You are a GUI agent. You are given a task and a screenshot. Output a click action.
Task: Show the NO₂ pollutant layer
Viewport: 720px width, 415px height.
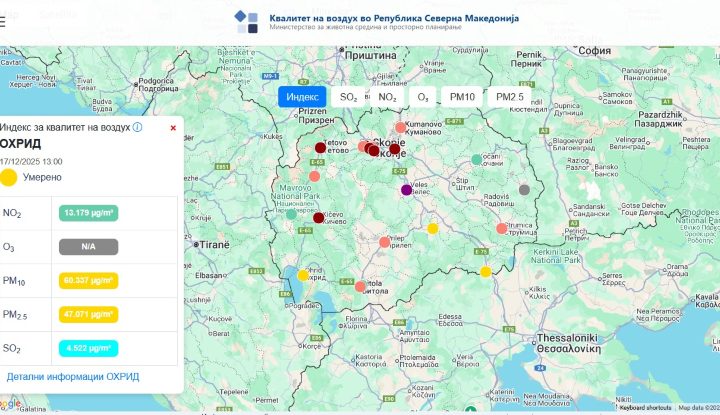coord(387,97)
